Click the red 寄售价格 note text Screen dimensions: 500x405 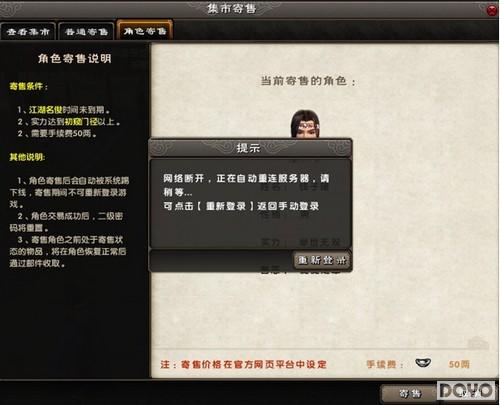243,364
